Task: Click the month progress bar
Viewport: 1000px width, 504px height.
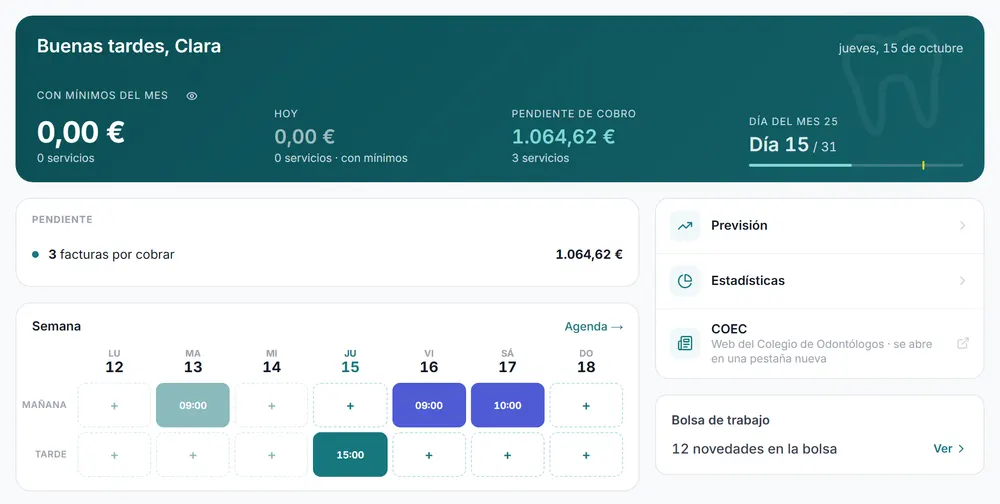Action: click(x=856, y=165)
